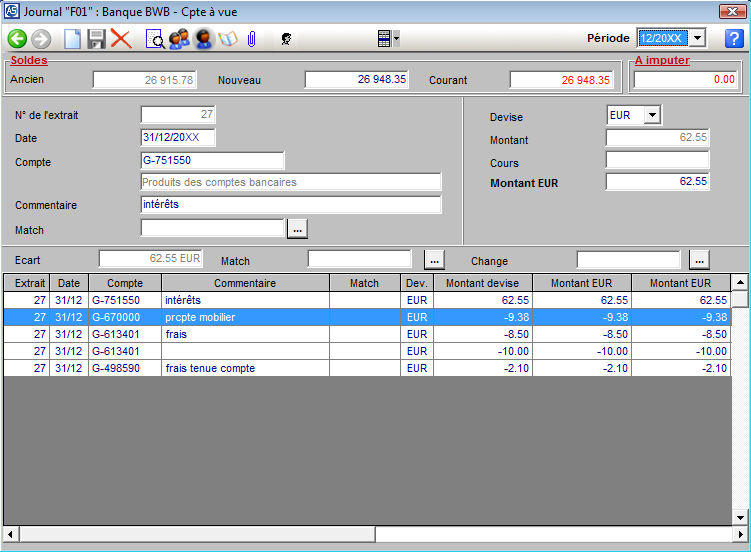Expand the calculator grid toolbar dropdown arrow
This screenshot has width=751, height=552.
[x=397, y=39]
